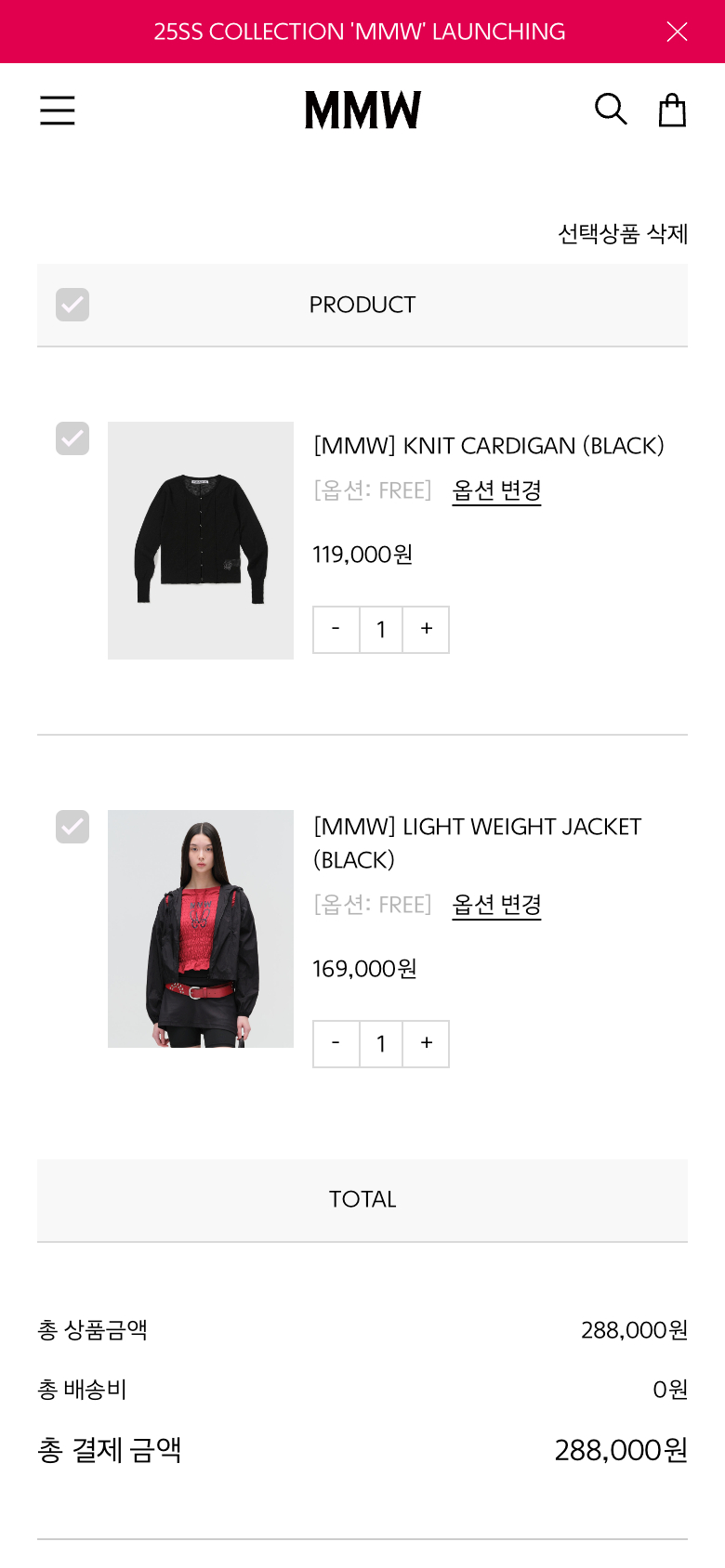Viewport: 725px width, 1568px height.
Task: Increase Knit Cardigan quantity with plus
Action: tap(427, 630)
